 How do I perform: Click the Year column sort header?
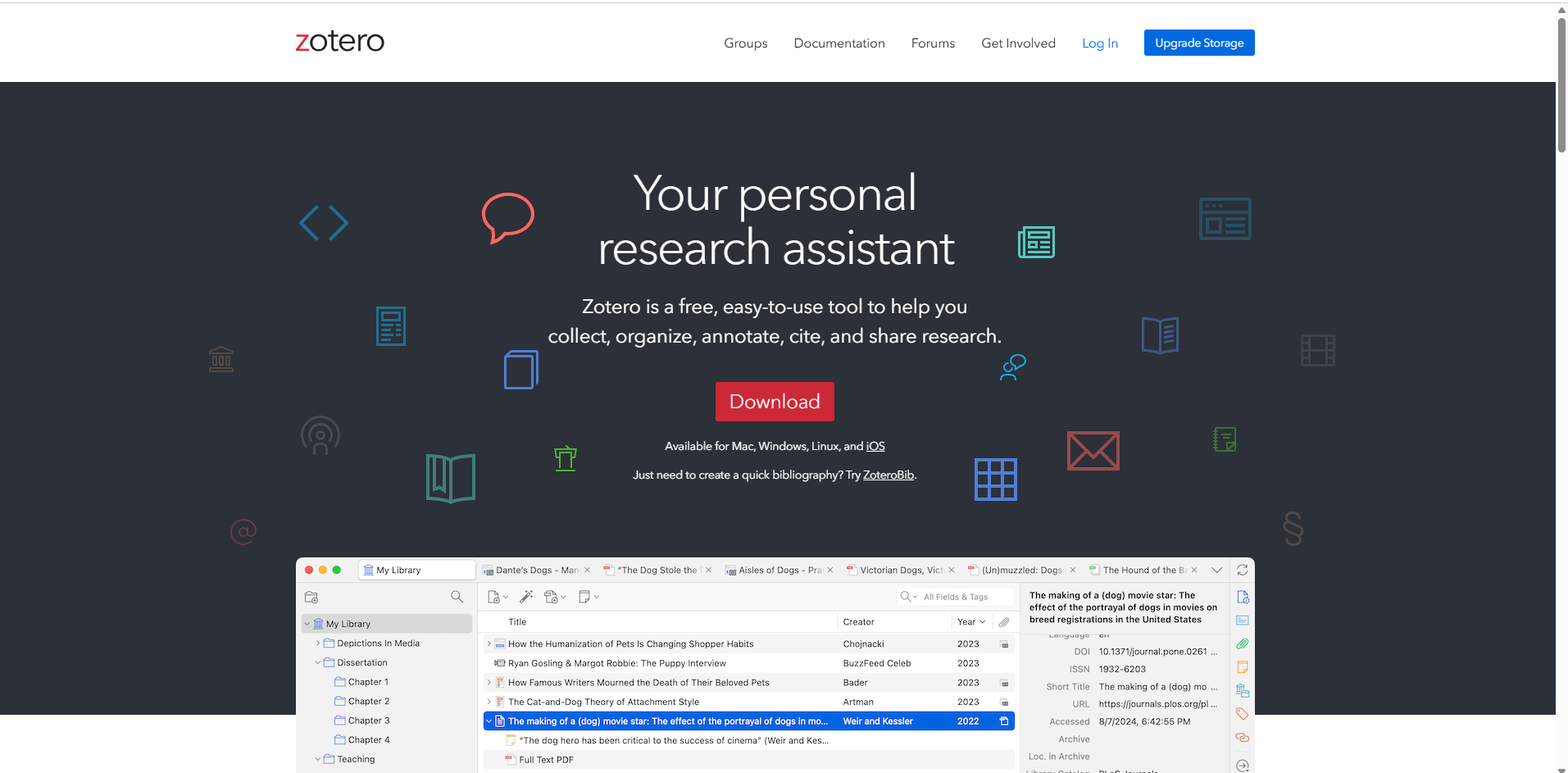(971, 622)
